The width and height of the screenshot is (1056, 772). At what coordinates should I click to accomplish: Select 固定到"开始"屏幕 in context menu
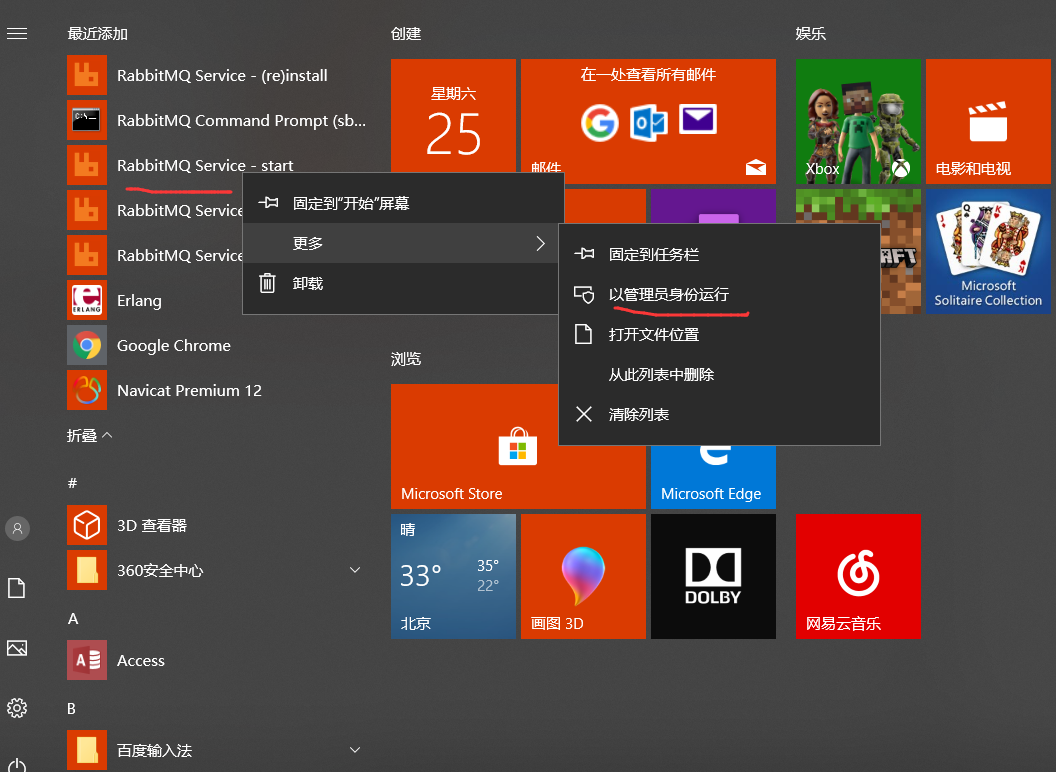(x=403, y=203)
